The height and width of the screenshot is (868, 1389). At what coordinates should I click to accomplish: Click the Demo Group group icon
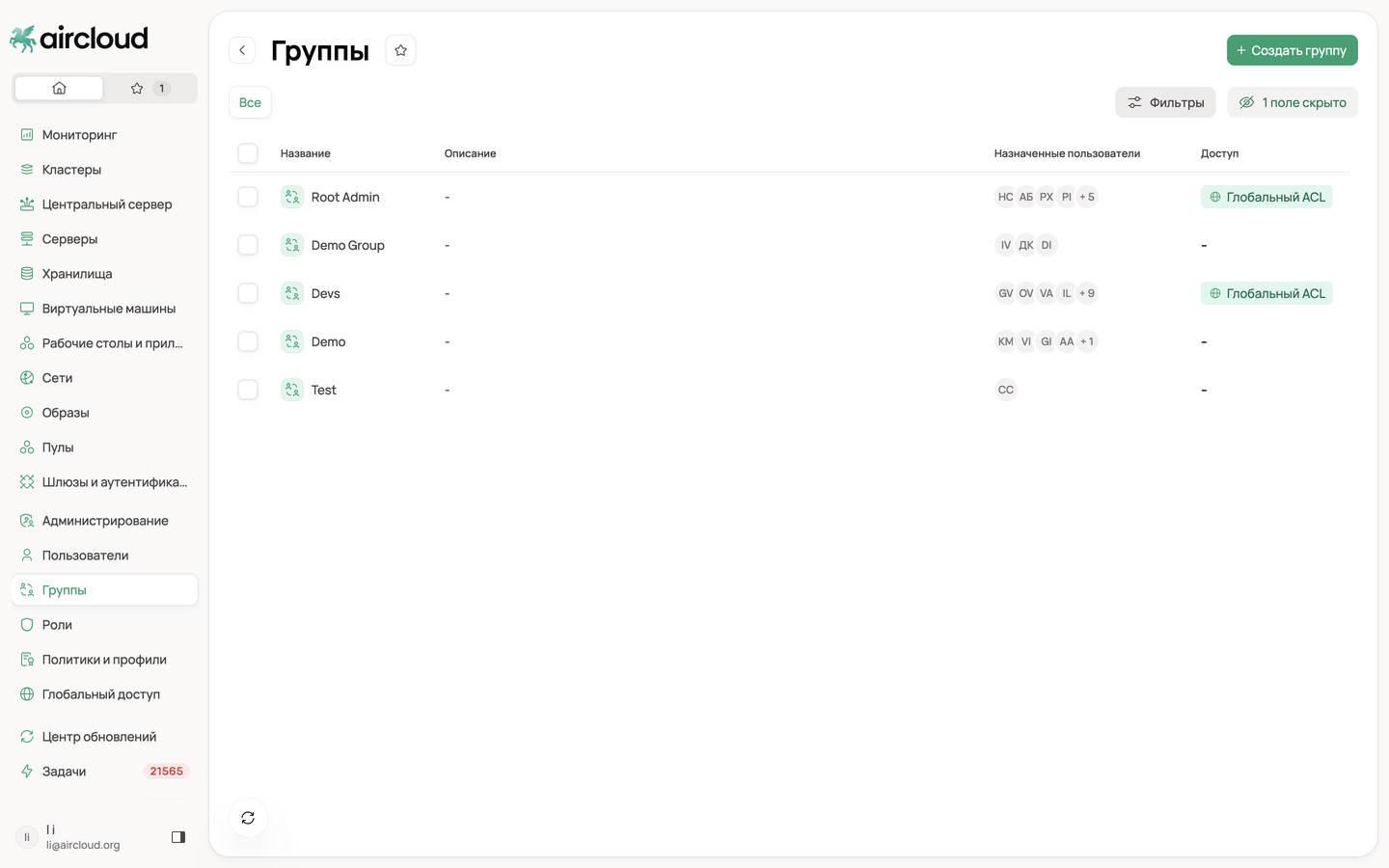point(292,245)
